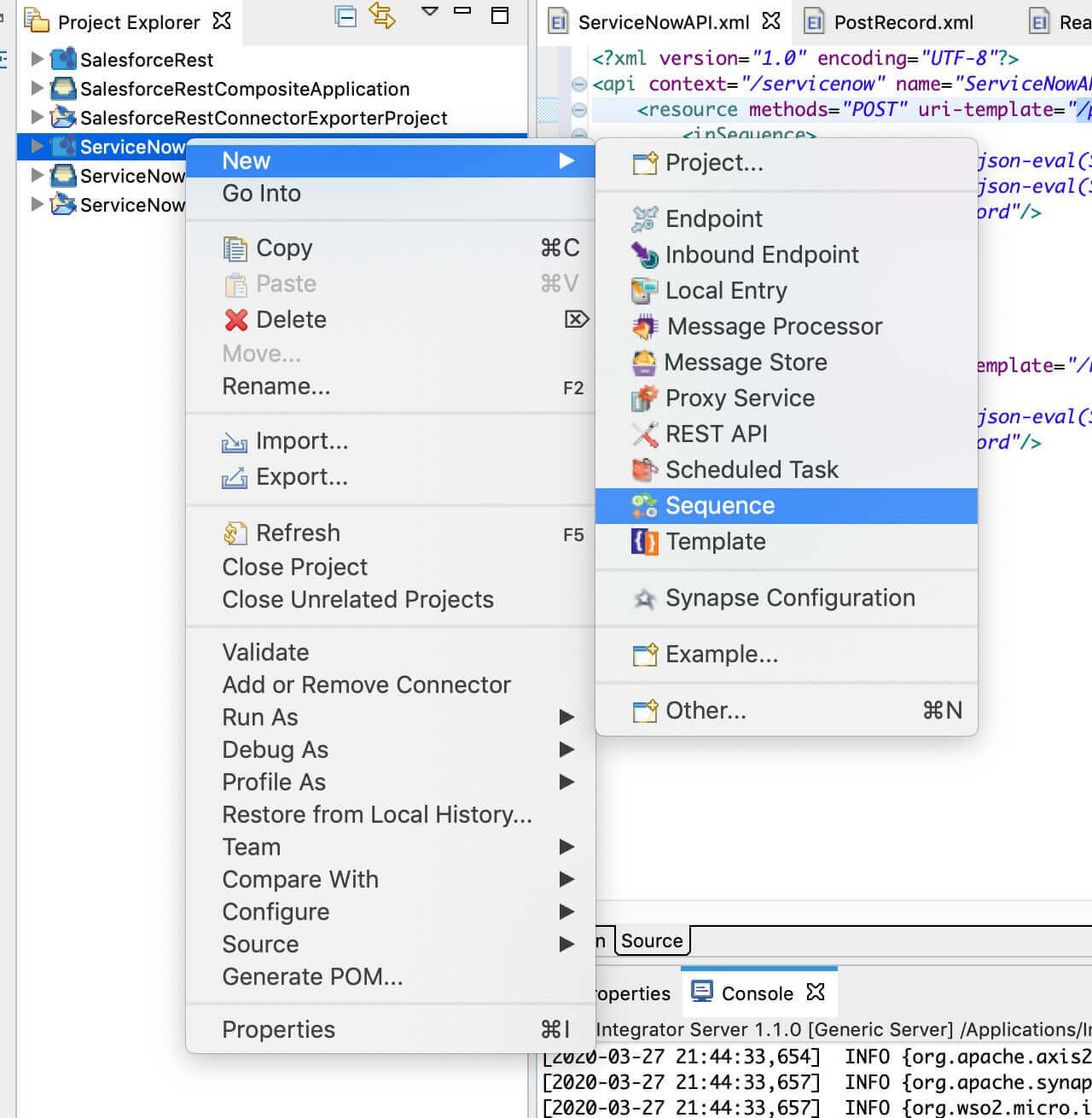This screenshot has height=1118, width=1092.
Task: Choose New in the context menu
Action: tap(390, 161)
